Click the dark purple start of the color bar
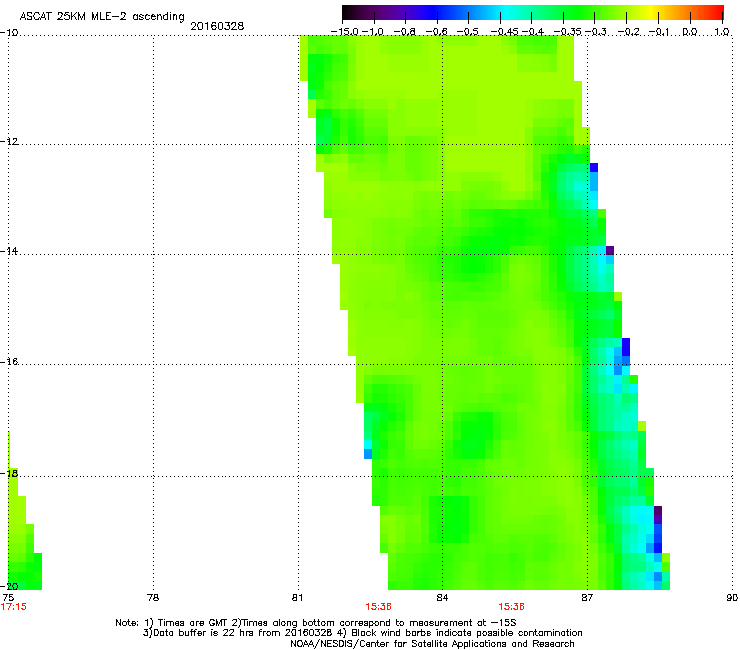The width and height of the screenshot is (740, 650). pyautogui.click(x=352, y=13)
